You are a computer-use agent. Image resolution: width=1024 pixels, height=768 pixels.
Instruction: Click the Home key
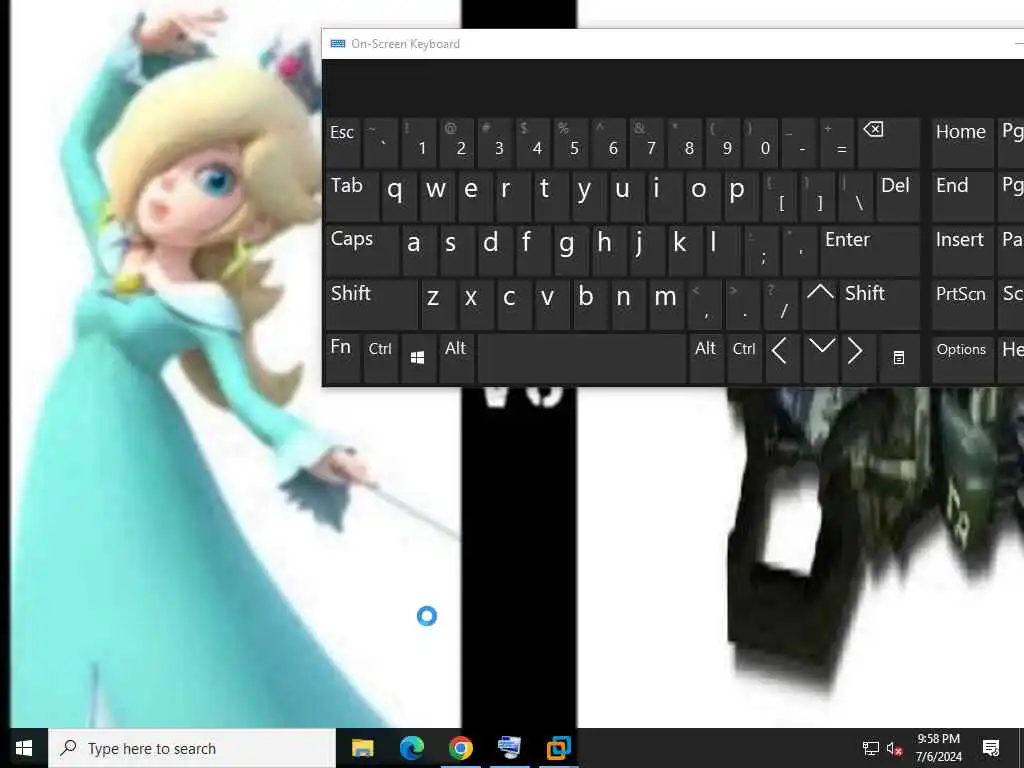(x=963, y=142)
